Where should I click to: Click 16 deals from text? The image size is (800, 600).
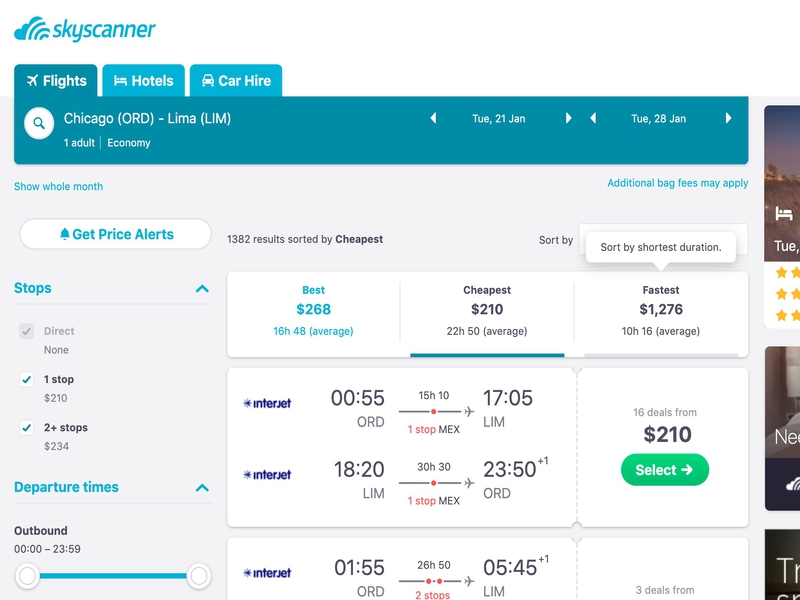(665, 412)
